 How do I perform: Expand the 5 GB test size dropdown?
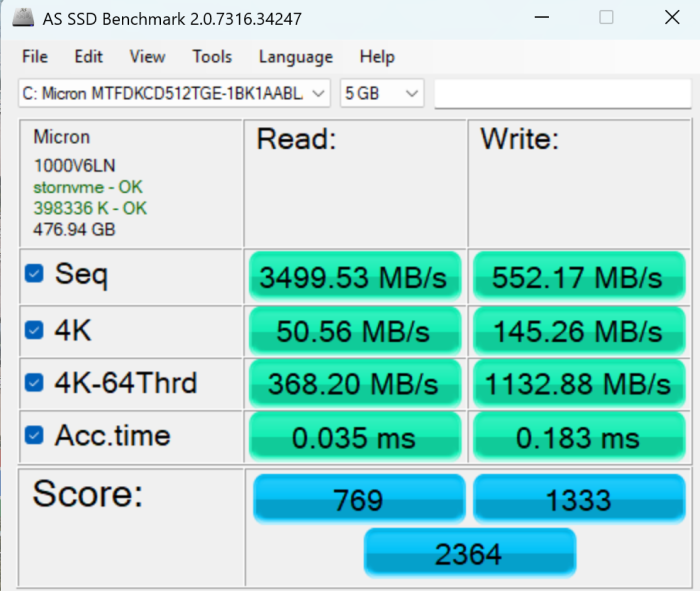click(382, 94)
